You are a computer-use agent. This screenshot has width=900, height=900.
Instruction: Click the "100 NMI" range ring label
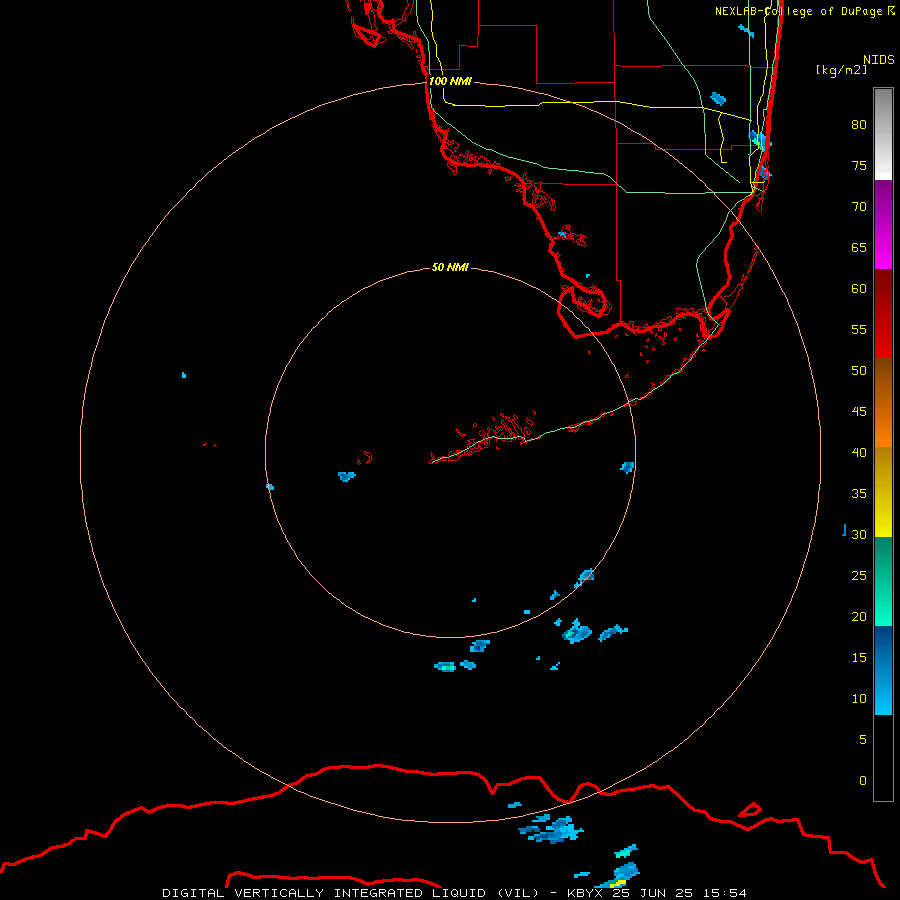coord(450,81)
